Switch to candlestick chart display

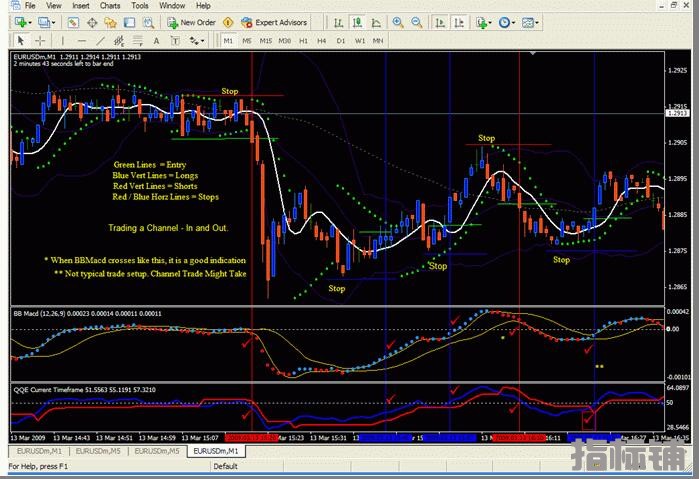pos(357,22)
